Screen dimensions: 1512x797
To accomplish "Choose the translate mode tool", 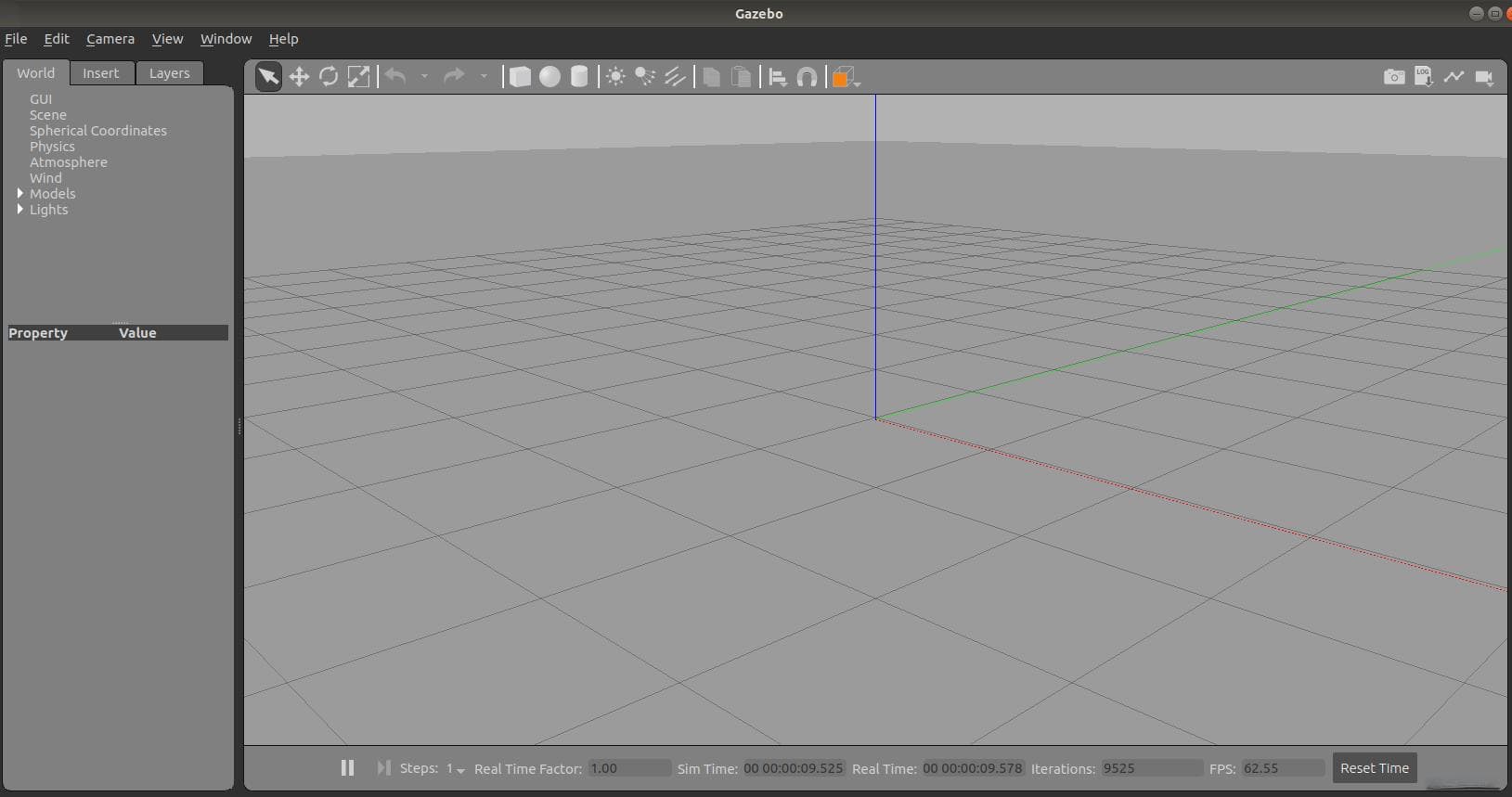I will tap(299, 77).
